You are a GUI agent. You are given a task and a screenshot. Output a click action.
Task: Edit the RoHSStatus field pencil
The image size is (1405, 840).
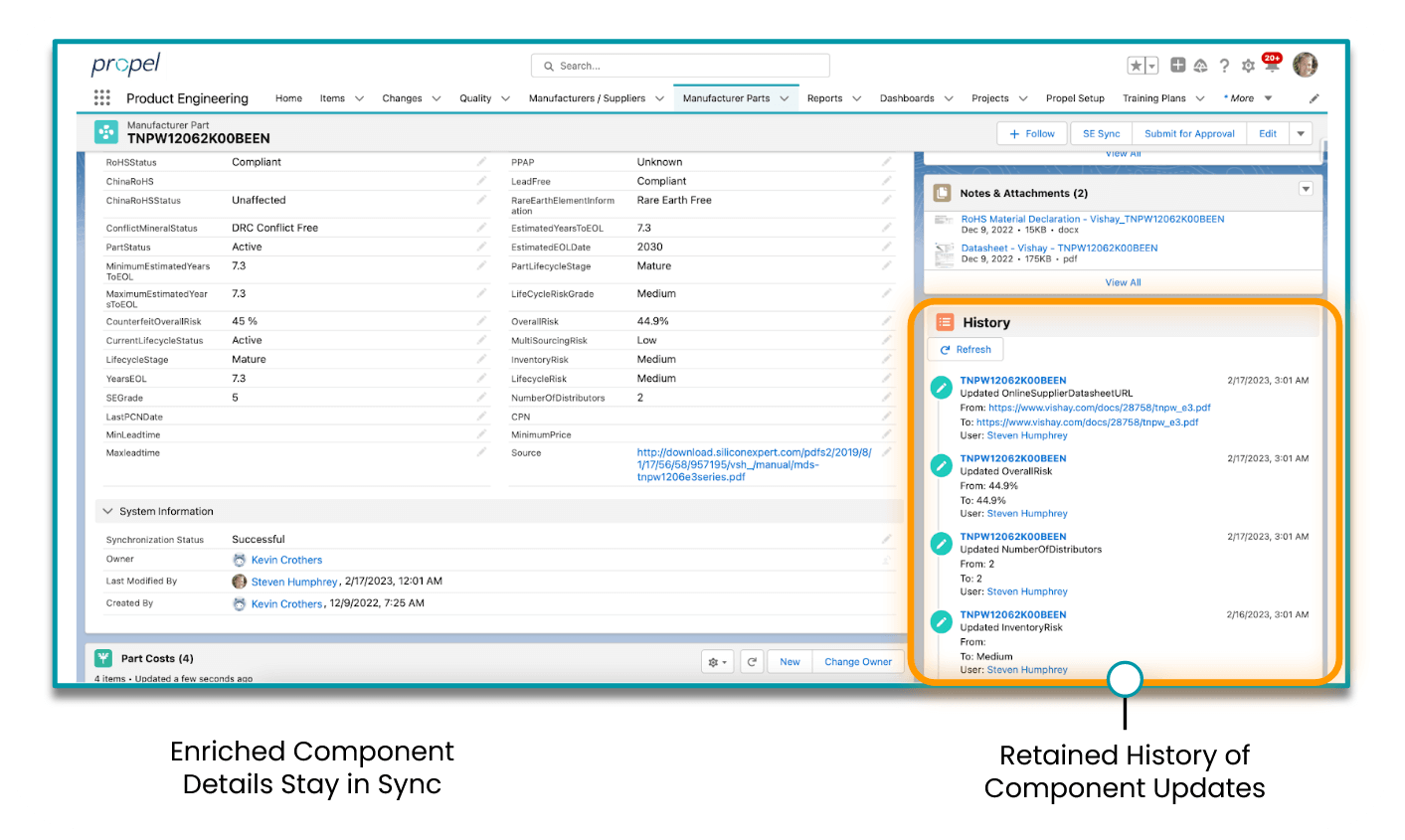pyautogui.click(x=481, y=161)
